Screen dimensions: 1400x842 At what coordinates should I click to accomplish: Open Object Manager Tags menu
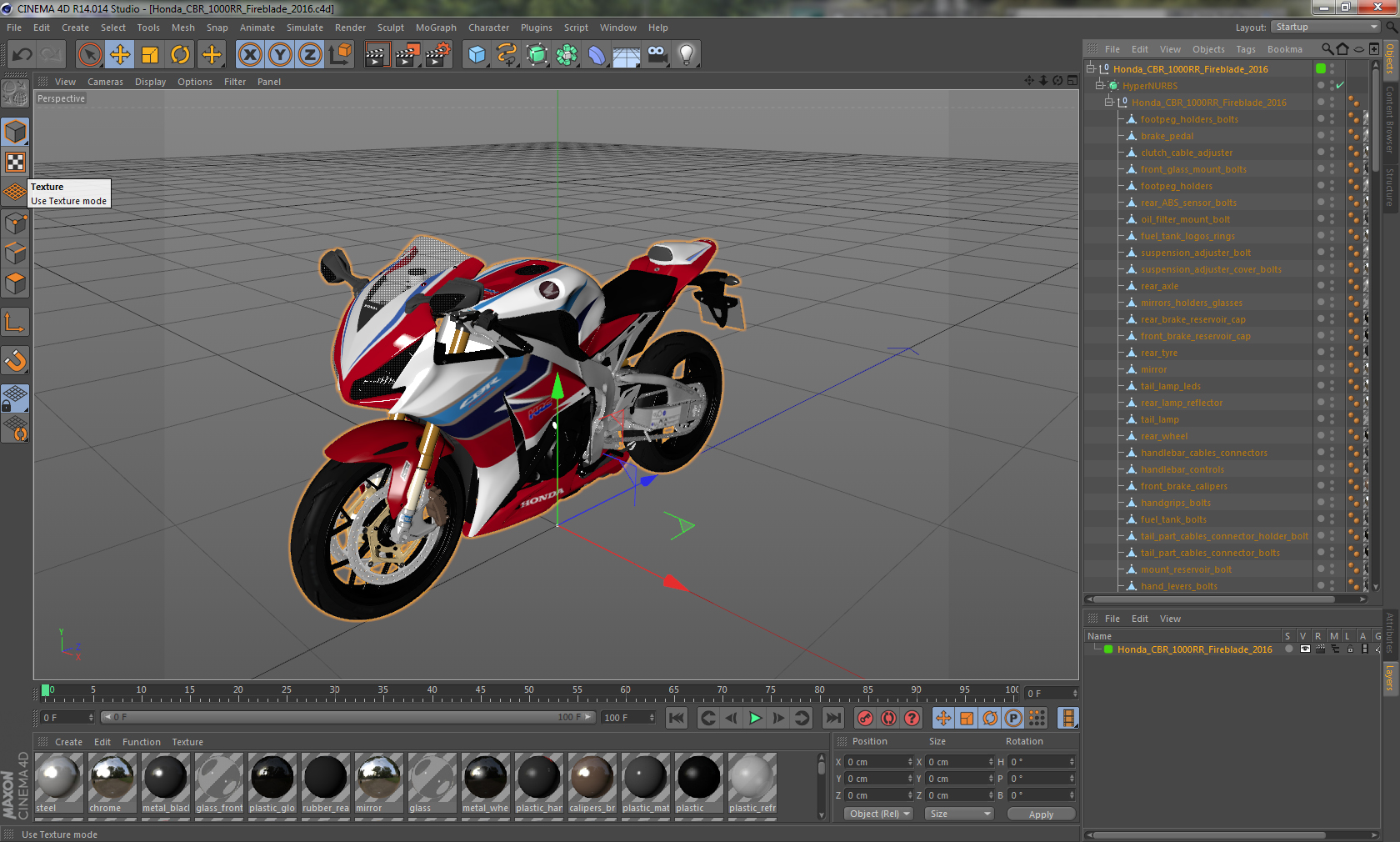click(x=1246, y=49)
